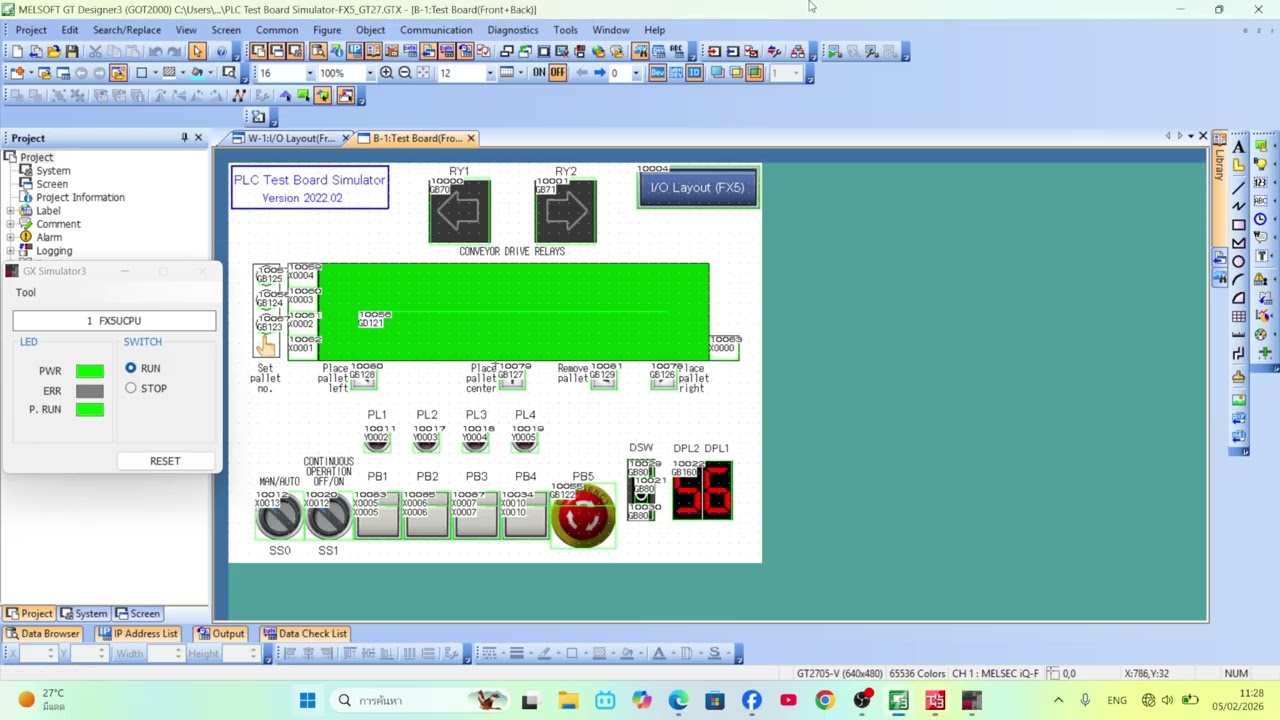Select the Text figure tool
The image size is (1280, 720).
tap(1239, 147)
